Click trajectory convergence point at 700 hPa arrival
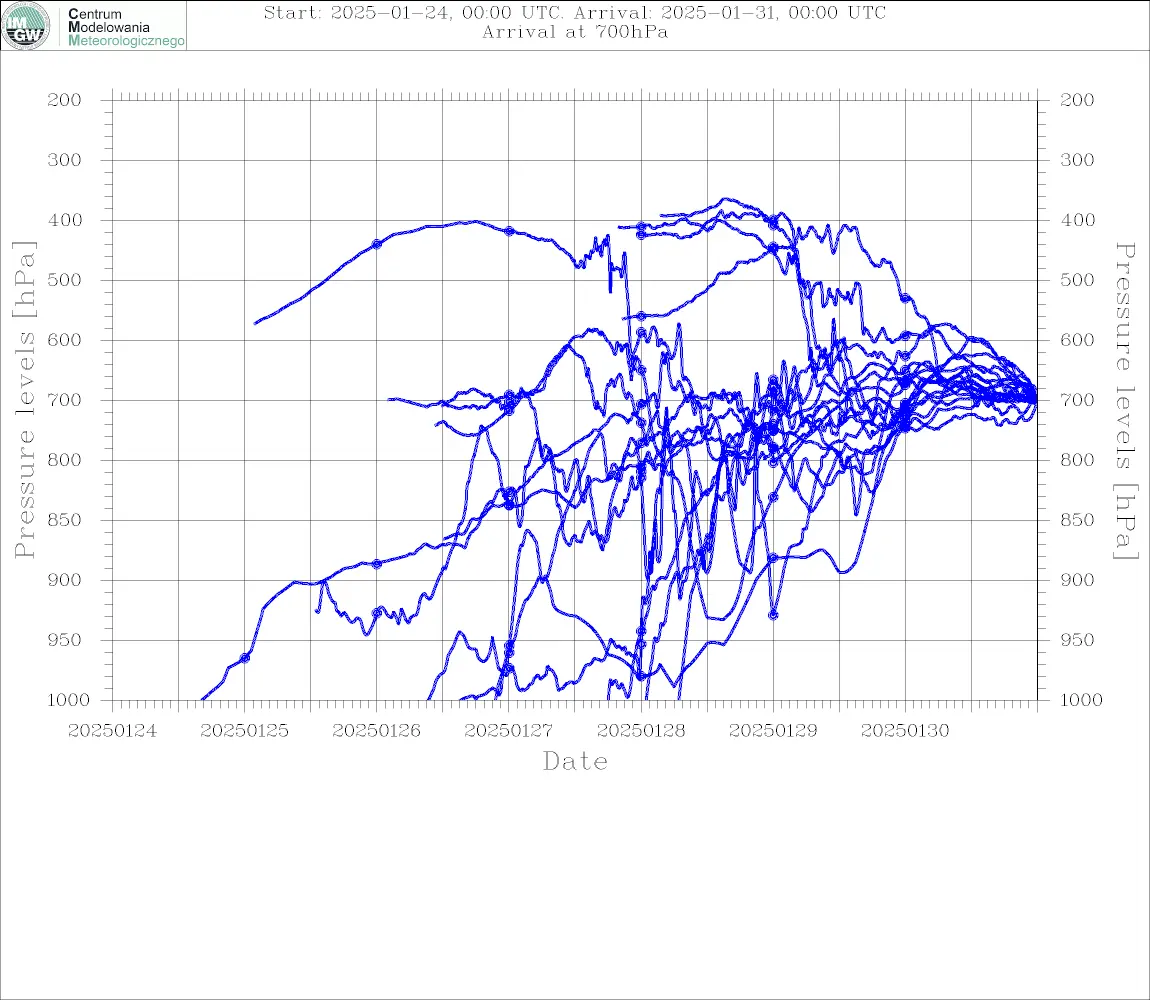1150x1000 pixels. (1035, 398)
